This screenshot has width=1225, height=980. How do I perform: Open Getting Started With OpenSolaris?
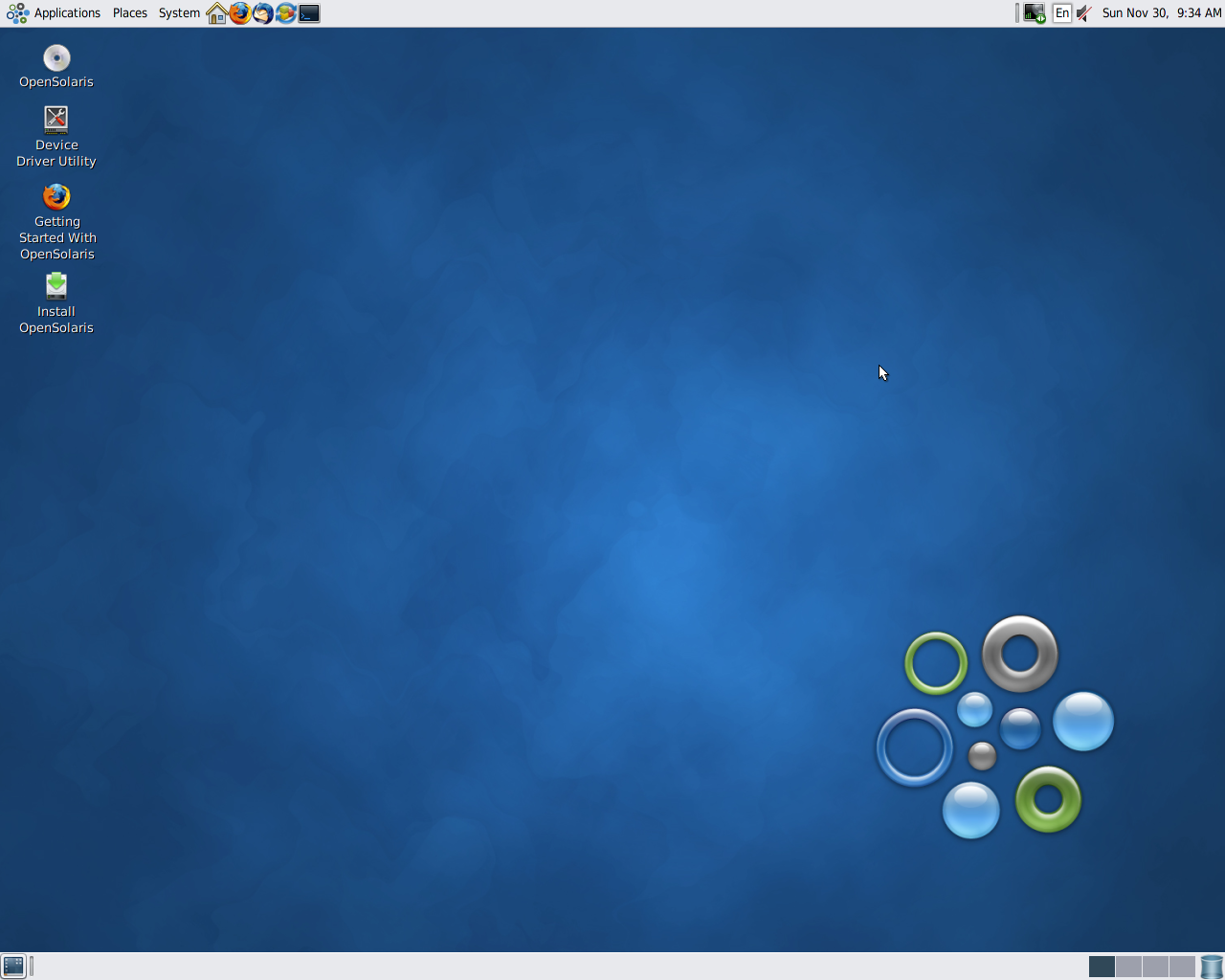click(x=56, y=197)
